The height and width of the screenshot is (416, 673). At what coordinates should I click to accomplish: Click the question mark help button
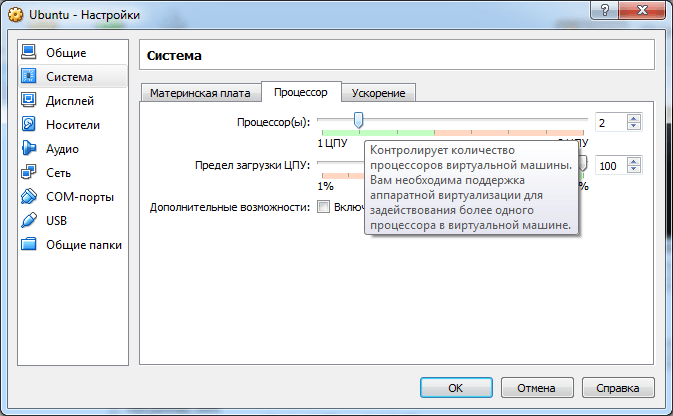click(x=605, y=10)
